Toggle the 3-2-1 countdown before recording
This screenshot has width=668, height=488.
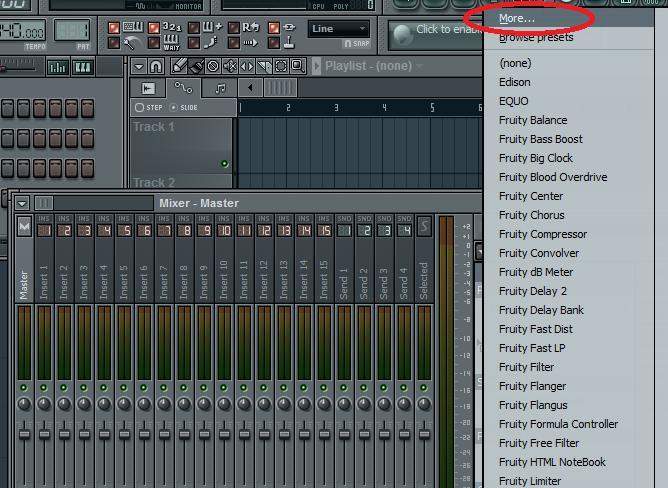pos(171,26)
